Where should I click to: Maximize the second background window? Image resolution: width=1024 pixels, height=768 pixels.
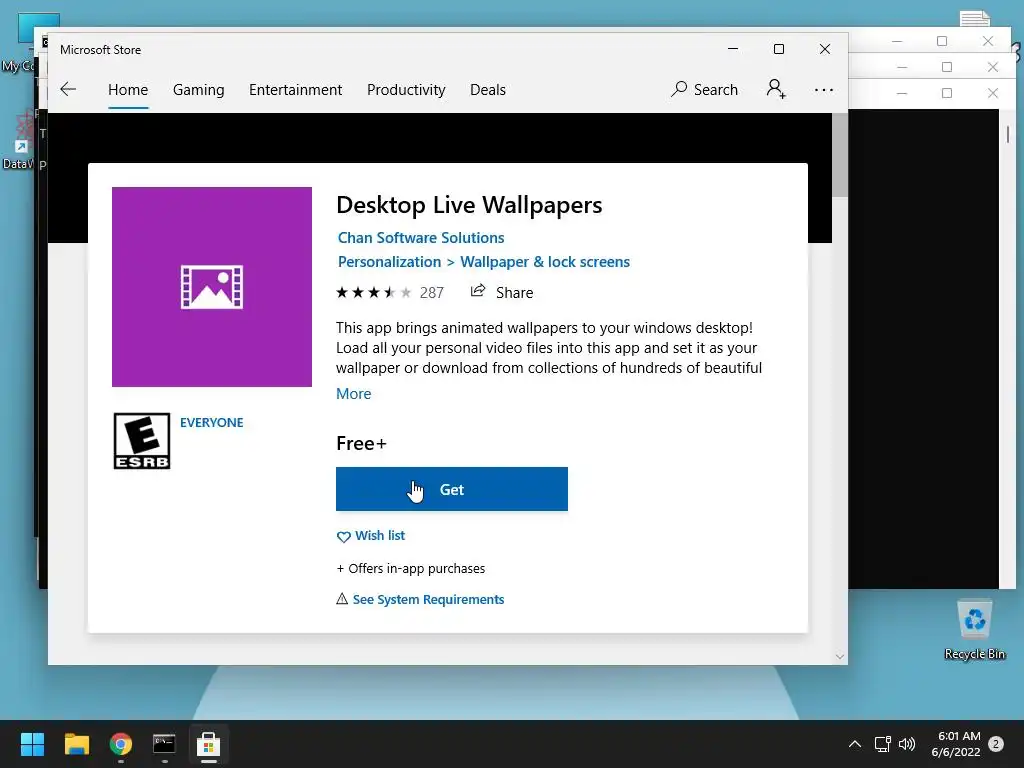(x=947, y=67)
